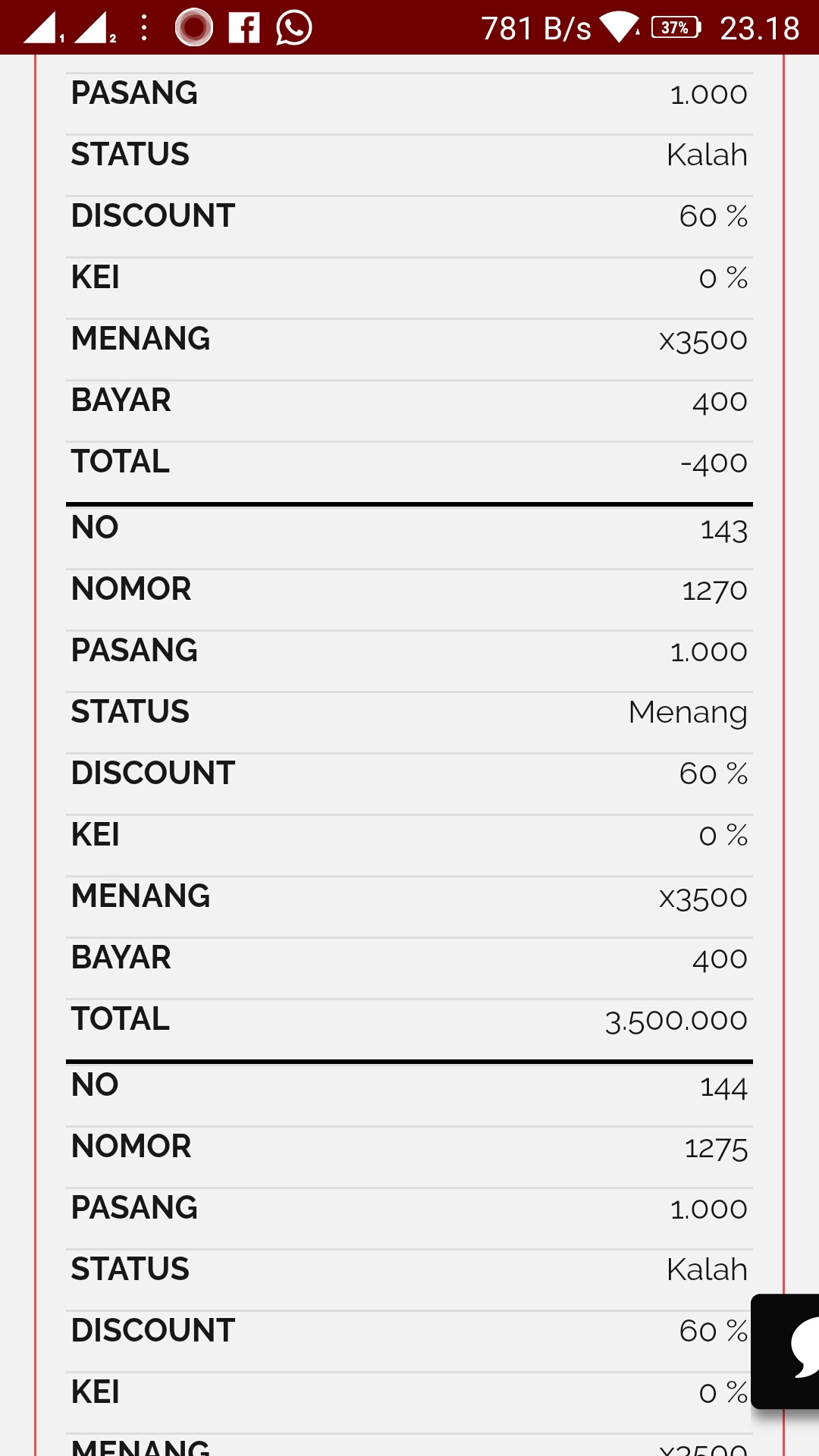The image size is (819, 1456).
Task: Tap entry number 143 value
Action: click(723, 529)
